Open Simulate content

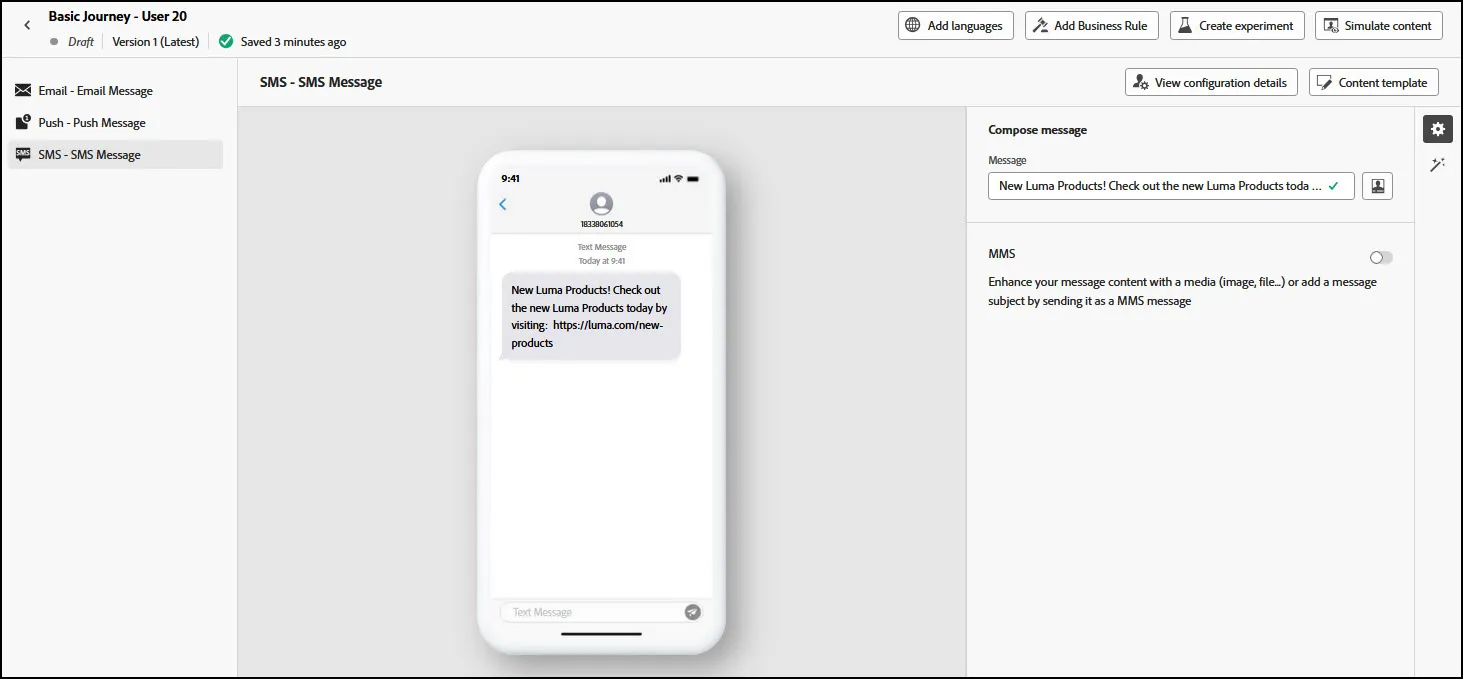(x=1378, y=26)
